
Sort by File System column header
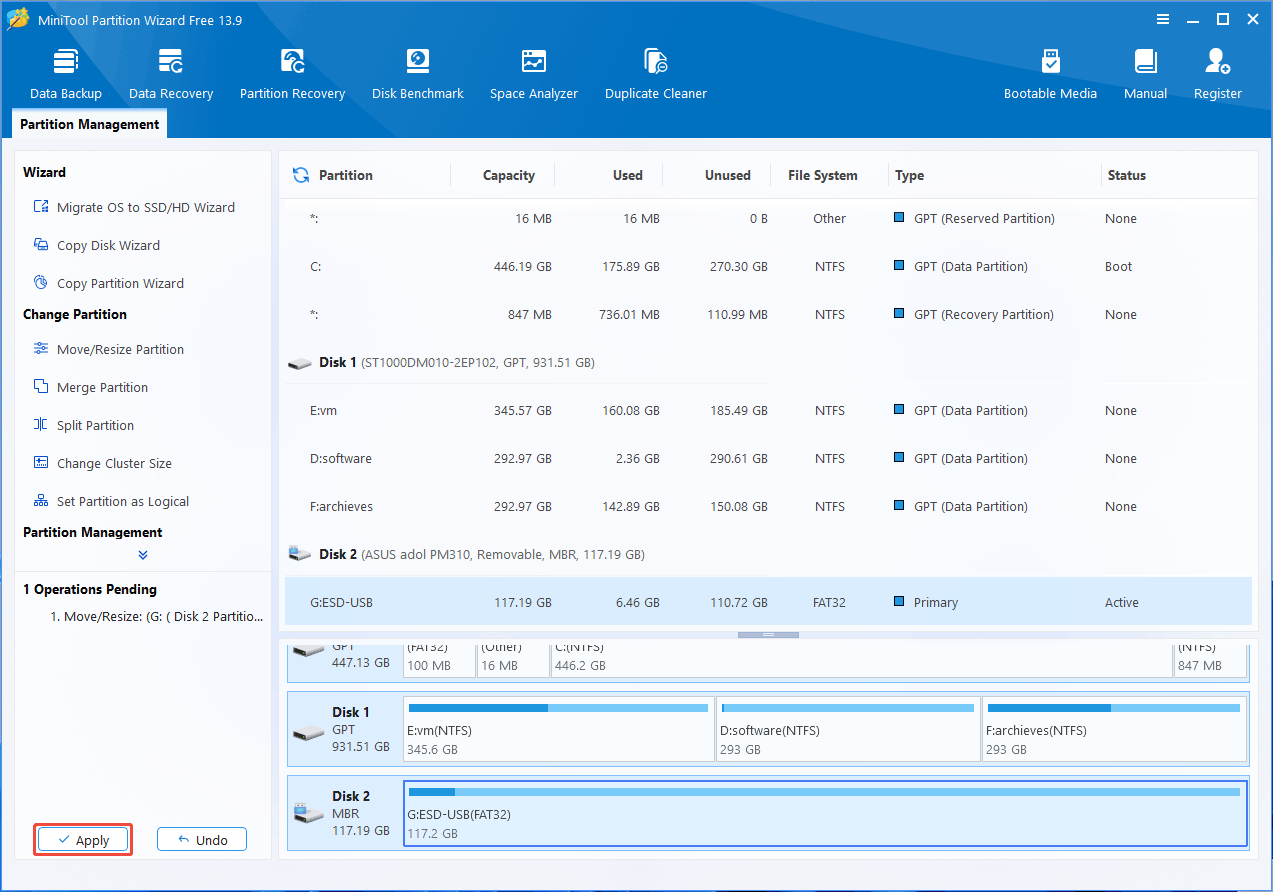tap(822, 175)
